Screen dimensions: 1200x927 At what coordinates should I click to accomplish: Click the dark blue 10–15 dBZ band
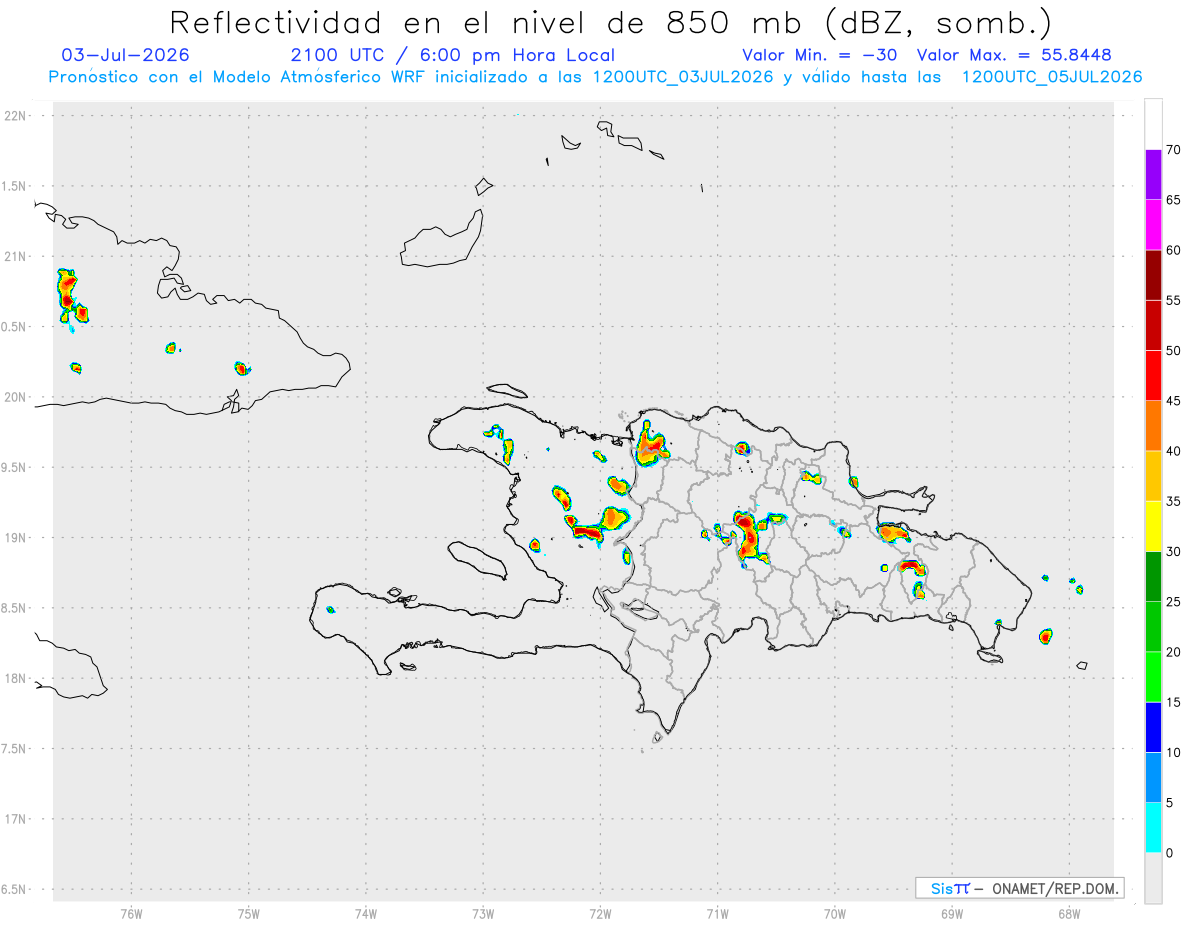click(x=1153, y=727)
